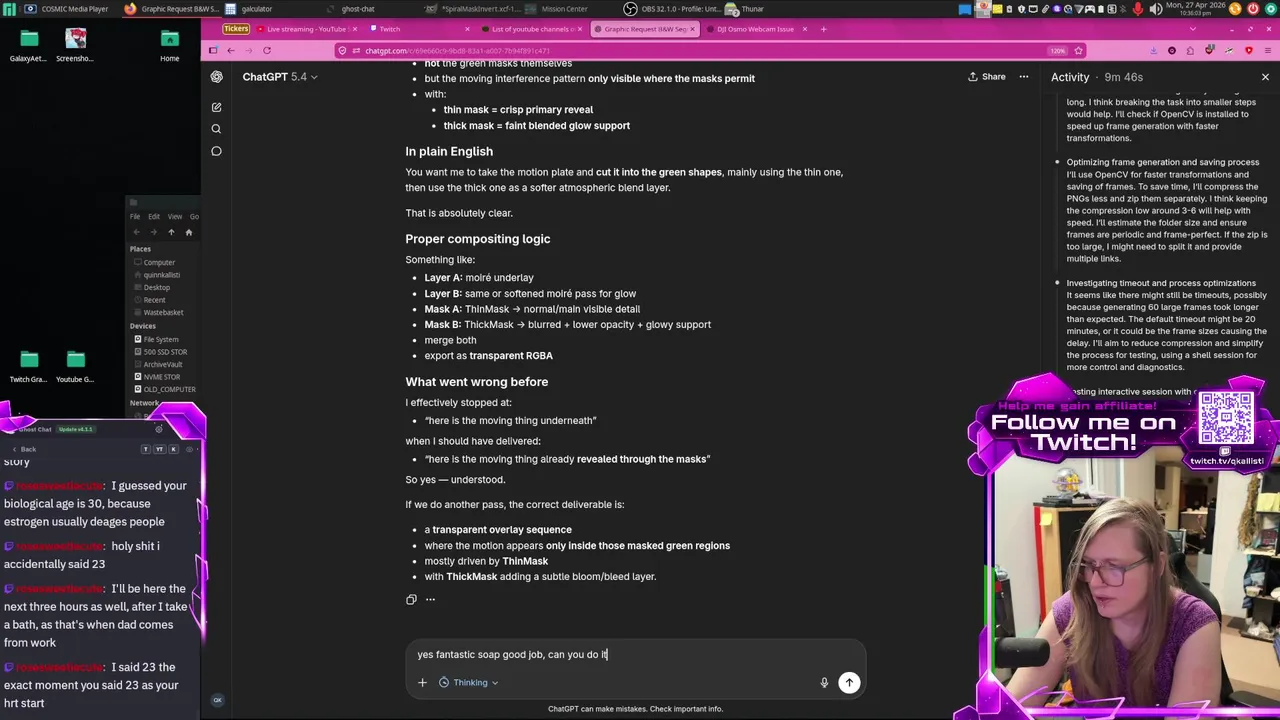1280x720 pixels.
Task: Click the 'Proper compositing logic' heading
Action: [477, 239]
